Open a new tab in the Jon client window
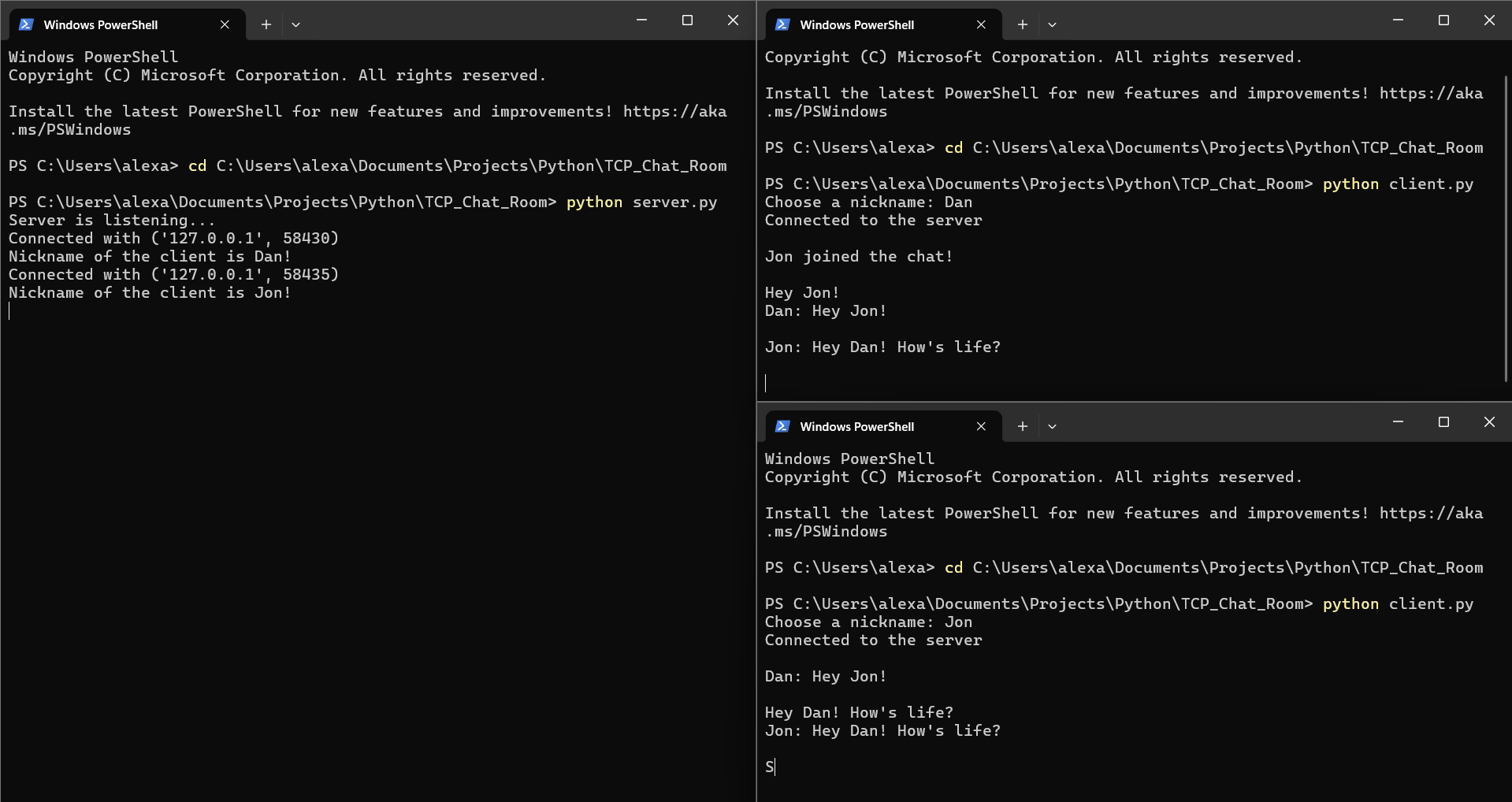This screenshot has width=1512, height=802. [x=1023, y=426]
